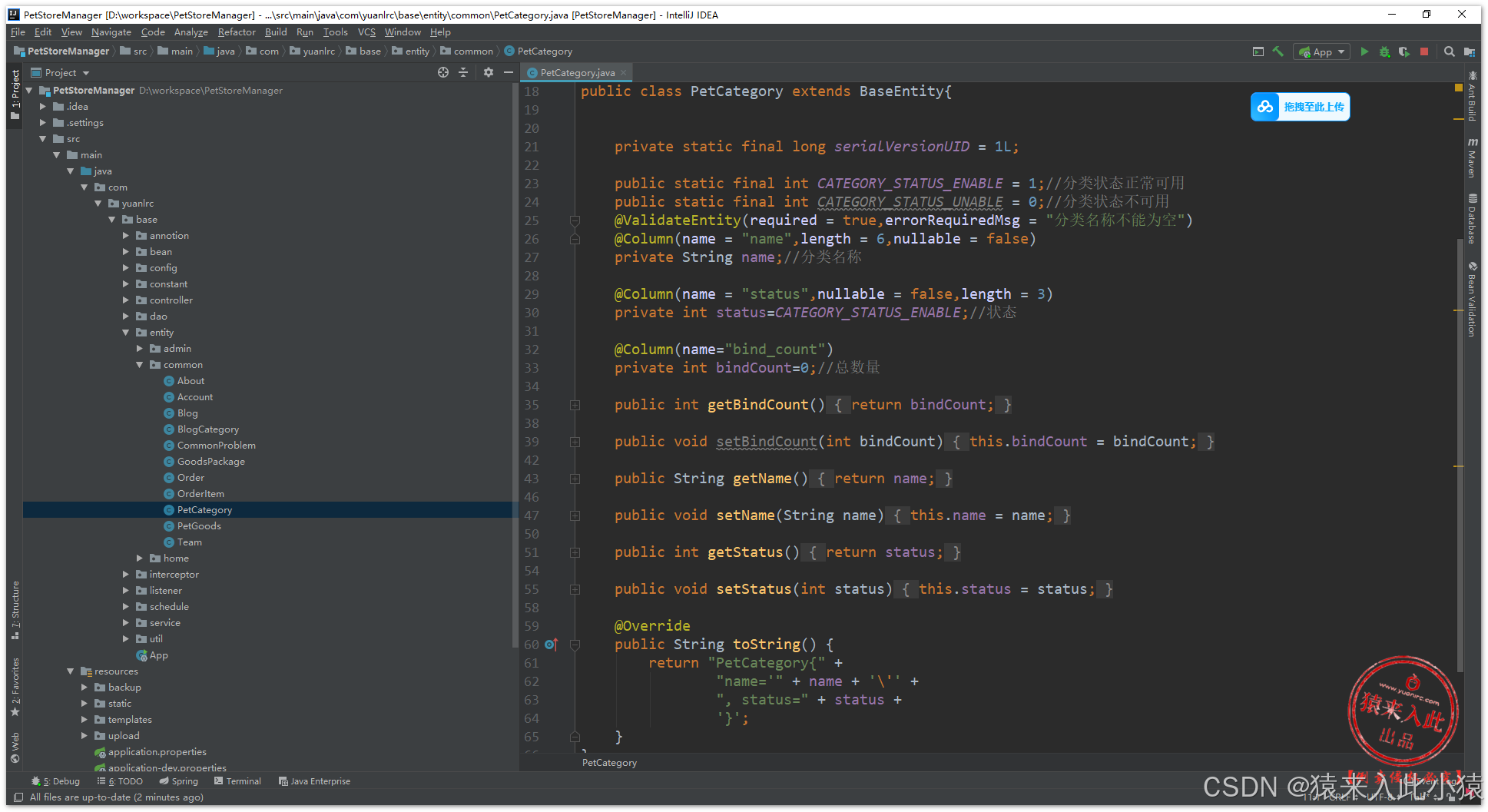The height and width of the screenshot is (812, 1488).
Task: Collapse the common package
Action: tap(140, 365)
